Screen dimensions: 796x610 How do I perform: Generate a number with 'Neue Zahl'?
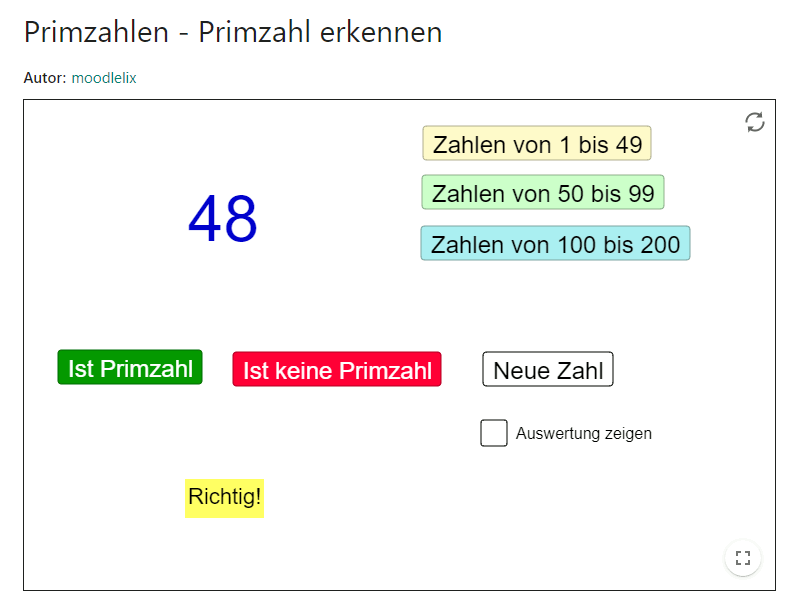(548, 370)
